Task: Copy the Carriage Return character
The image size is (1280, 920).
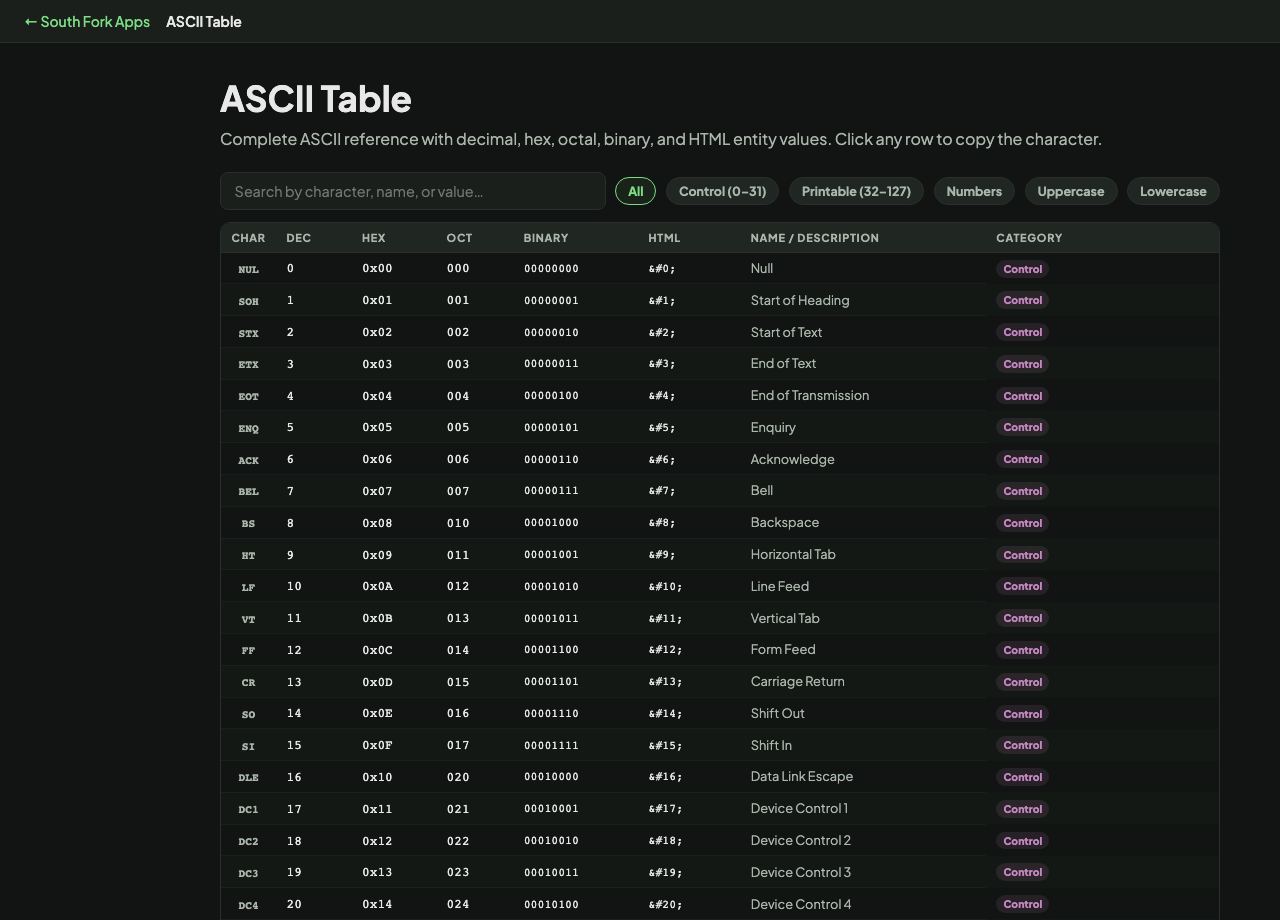Action: pyautogui.click(x=248, y=682)
